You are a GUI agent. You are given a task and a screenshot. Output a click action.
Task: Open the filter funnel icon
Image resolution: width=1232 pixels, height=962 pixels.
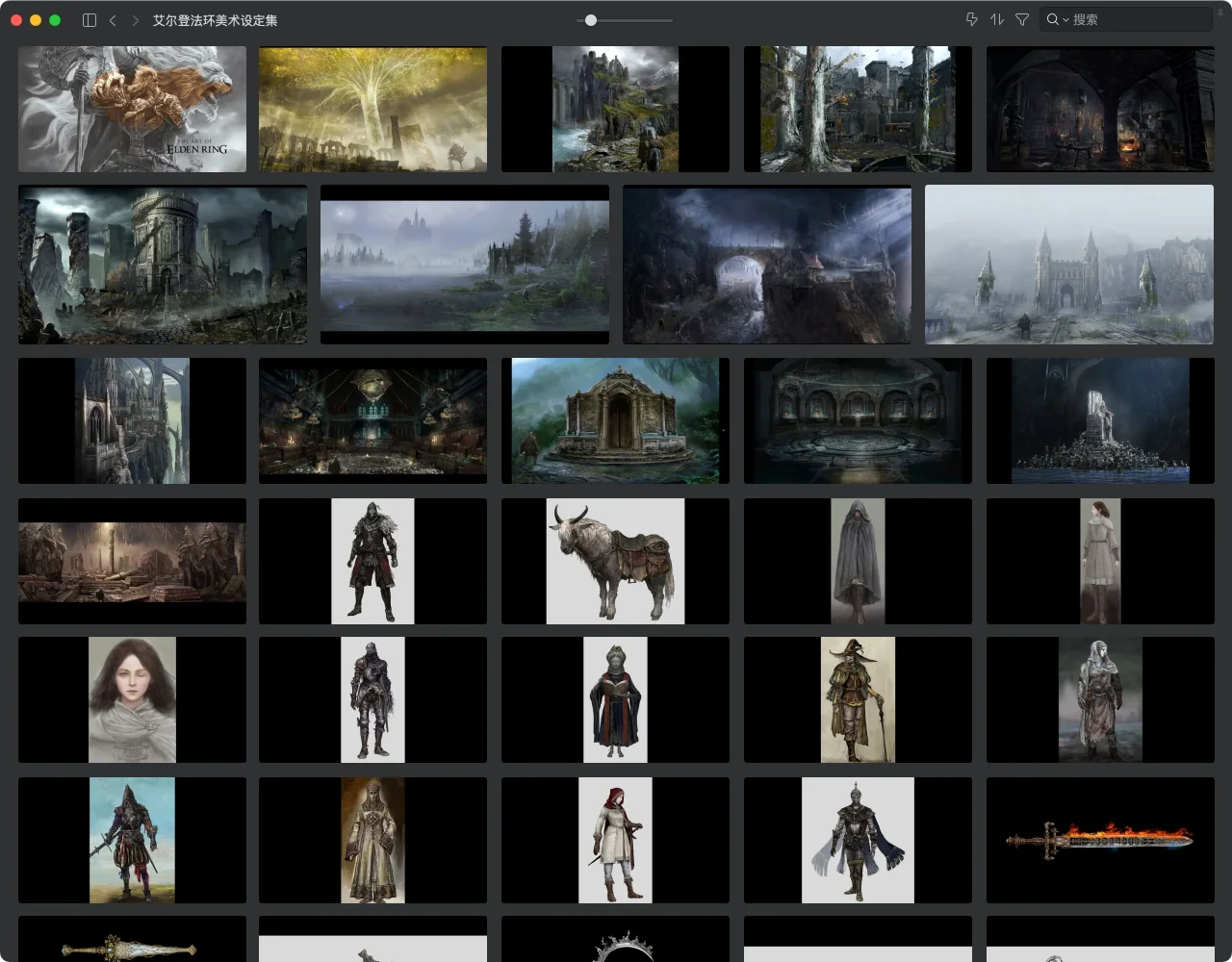click(1022, 19)
